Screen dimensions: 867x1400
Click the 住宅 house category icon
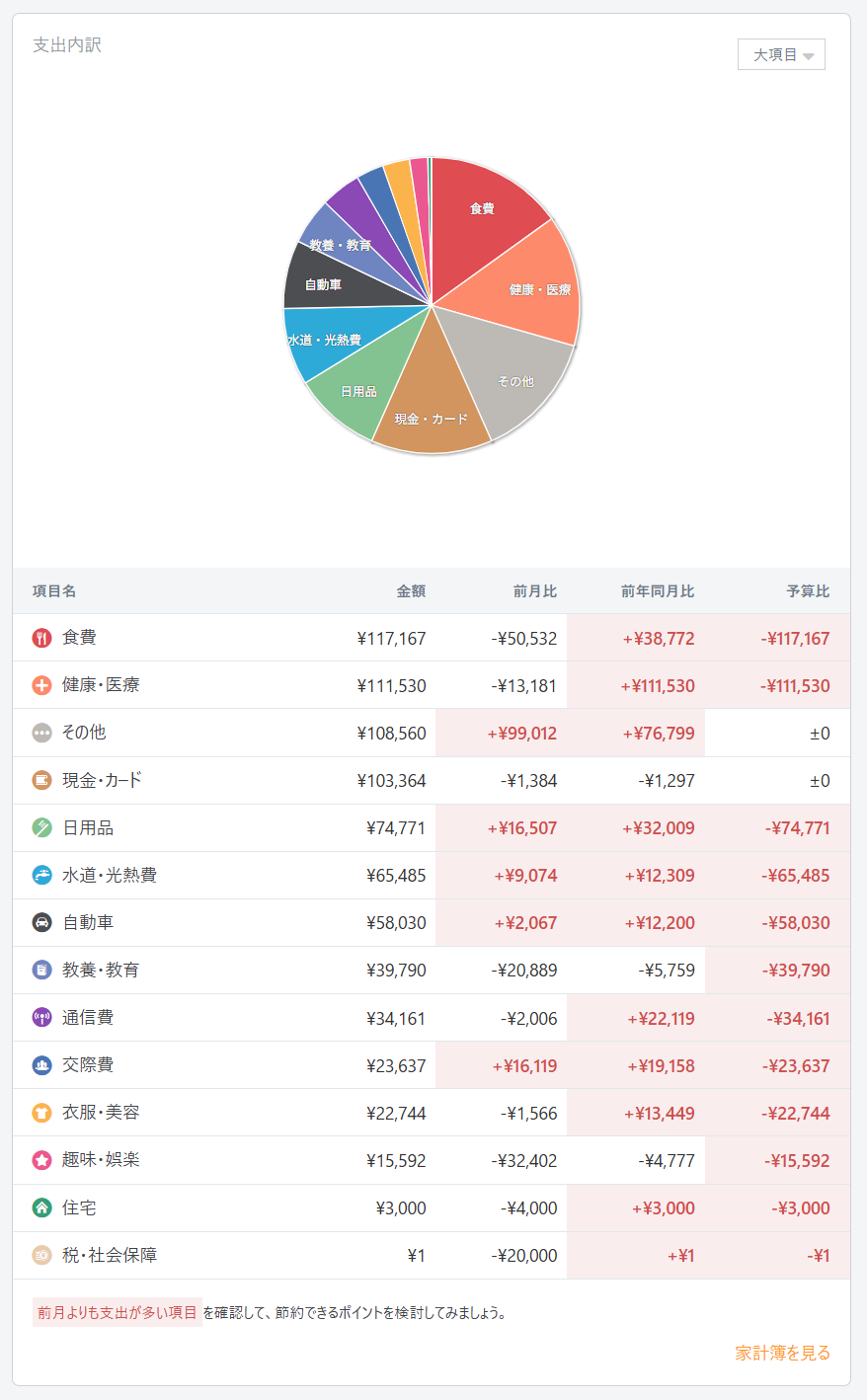pyautogui.click(x=41, y=1207)
